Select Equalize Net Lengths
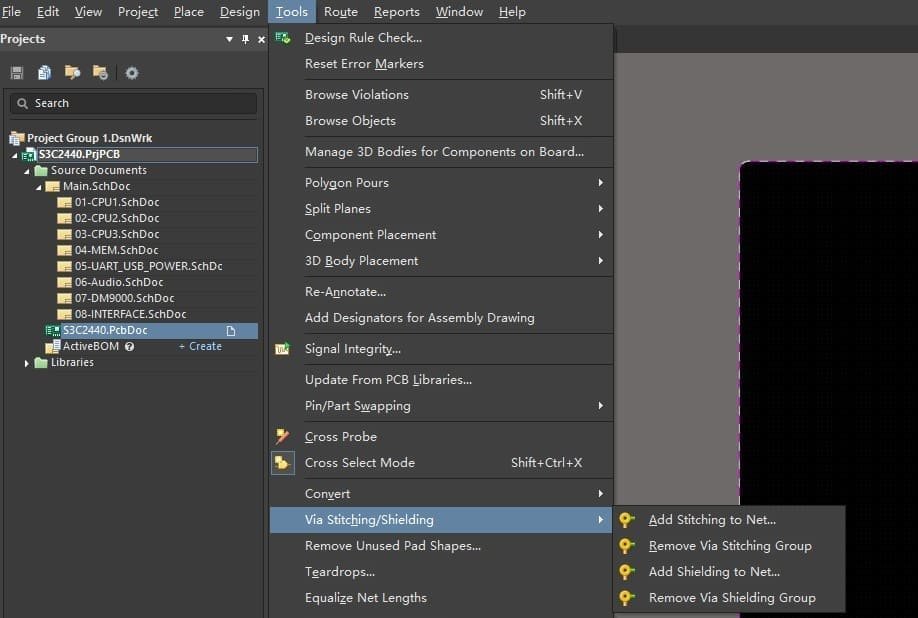This screenshot has width=918, height=618. pos(441,598)
